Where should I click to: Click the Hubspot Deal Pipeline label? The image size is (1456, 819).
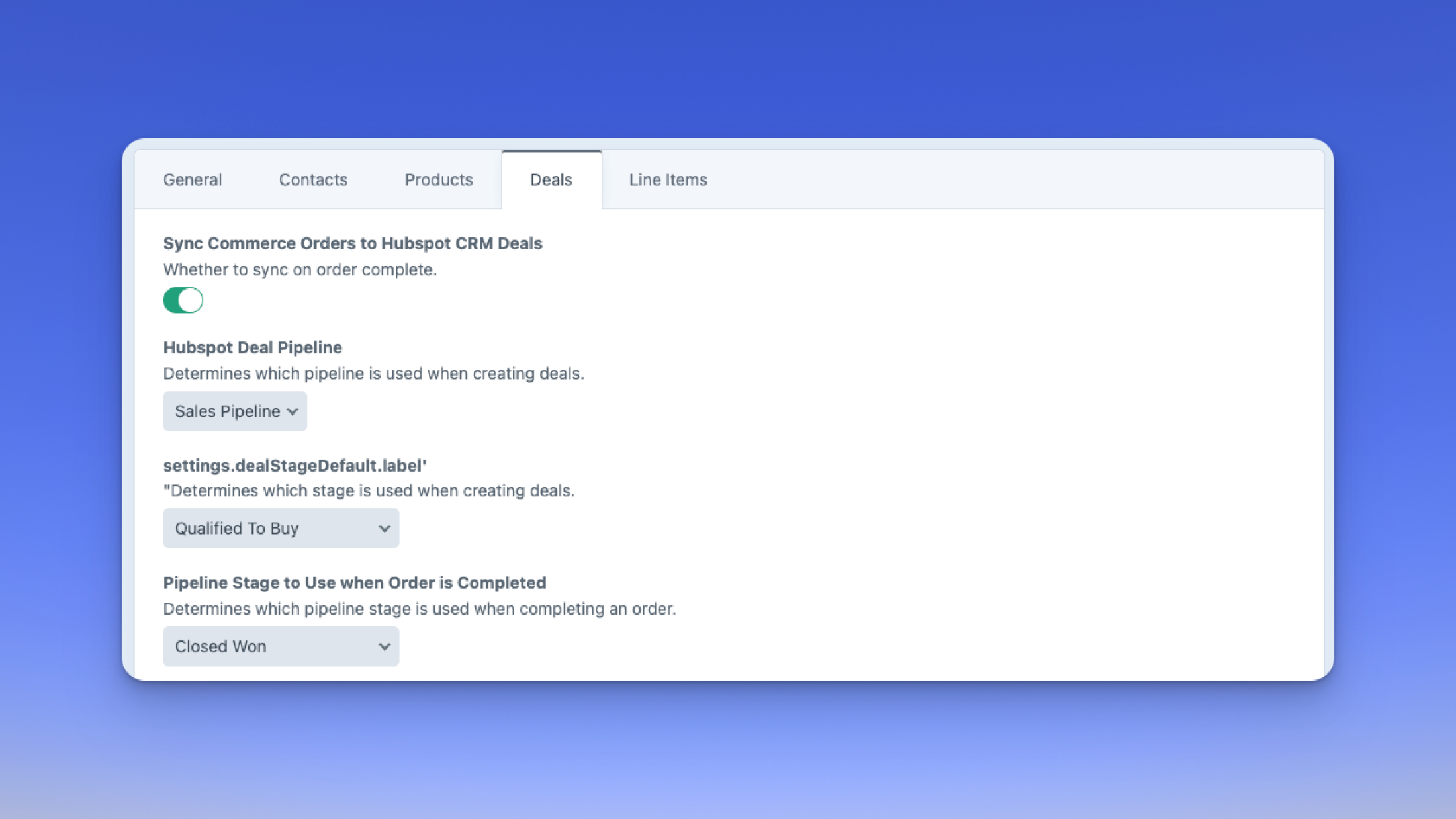pyautogui.click(x=253, y=347)
